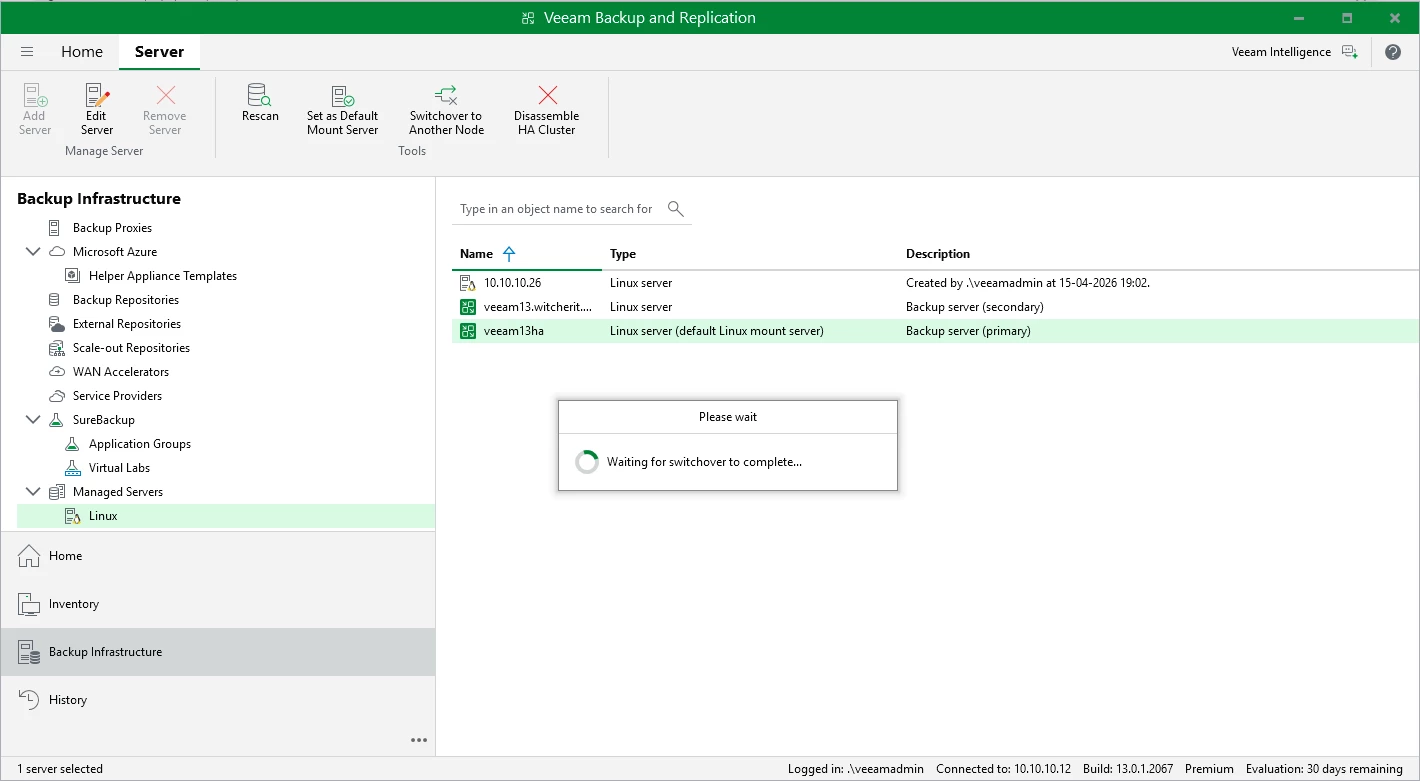The height and width of the screenshot is (781, 1420).
Task: Click the Virtual Labs icon
Action: (72, 468)
